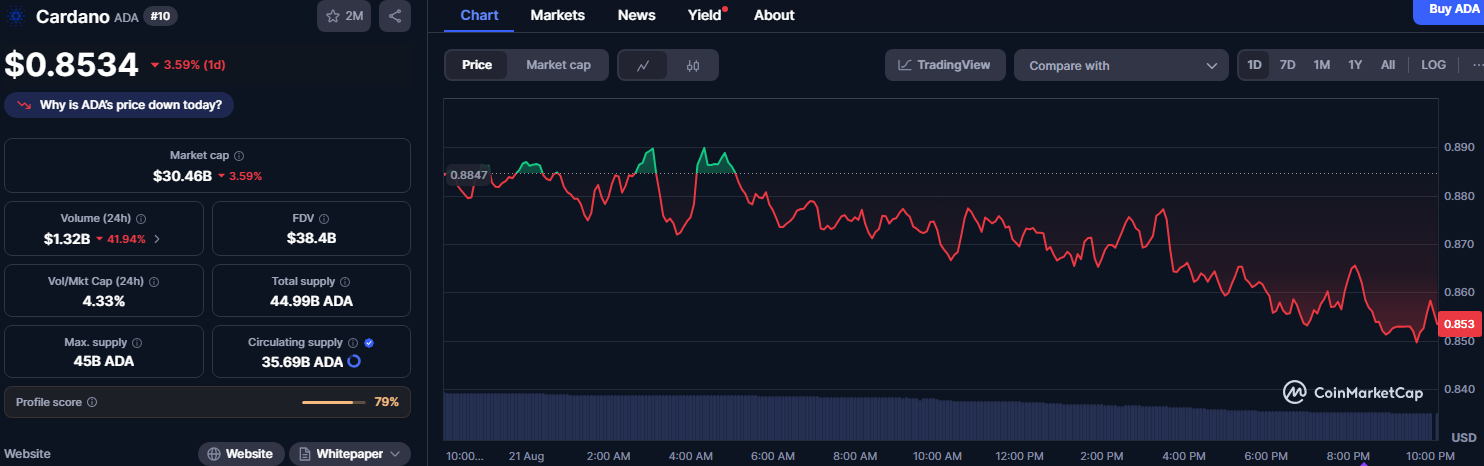
Task: Click the $38.4B FDV value
Action: click(311, 239)
